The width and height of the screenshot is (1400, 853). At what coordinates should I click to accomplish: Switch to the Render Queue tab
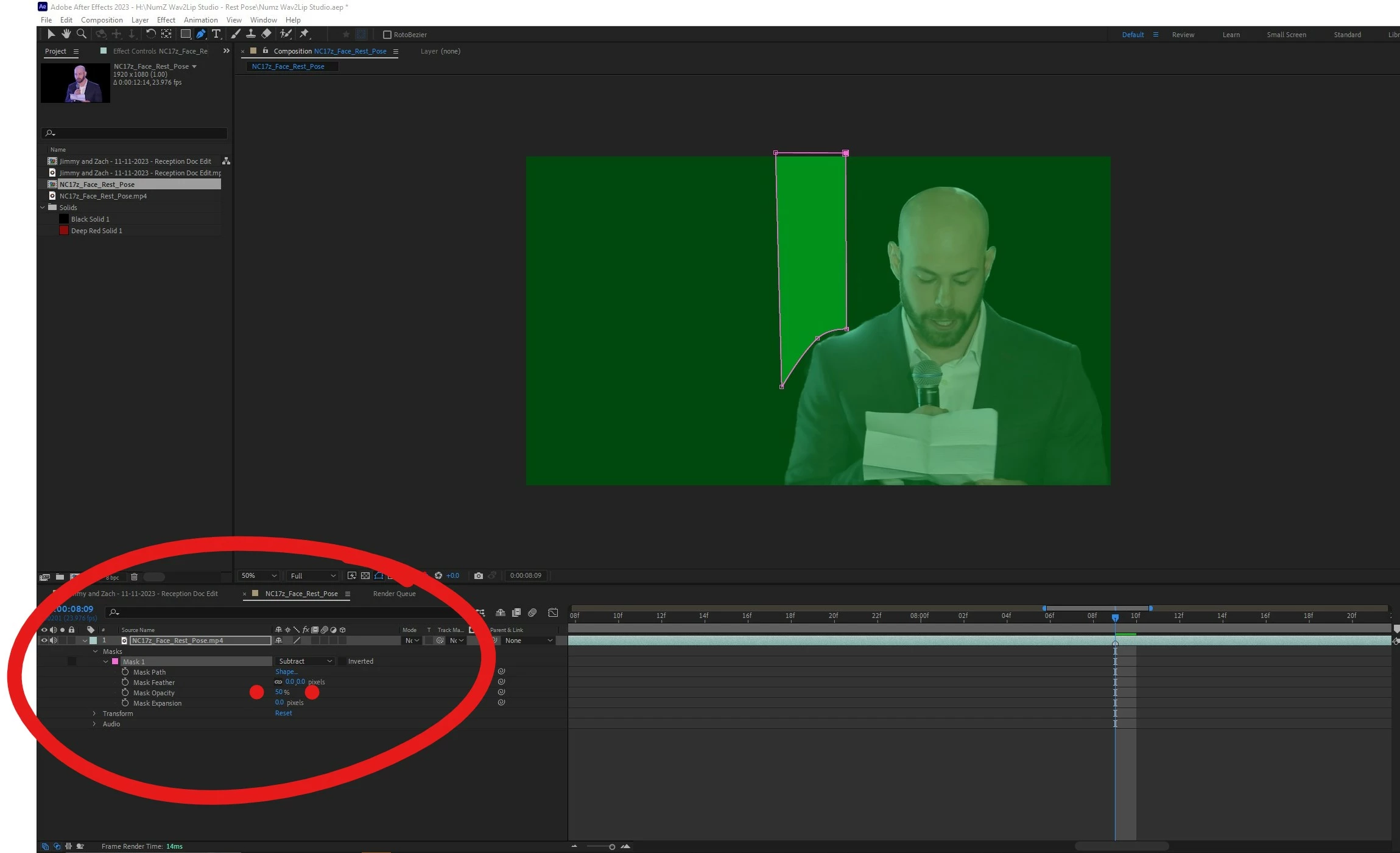pos(394,594)
